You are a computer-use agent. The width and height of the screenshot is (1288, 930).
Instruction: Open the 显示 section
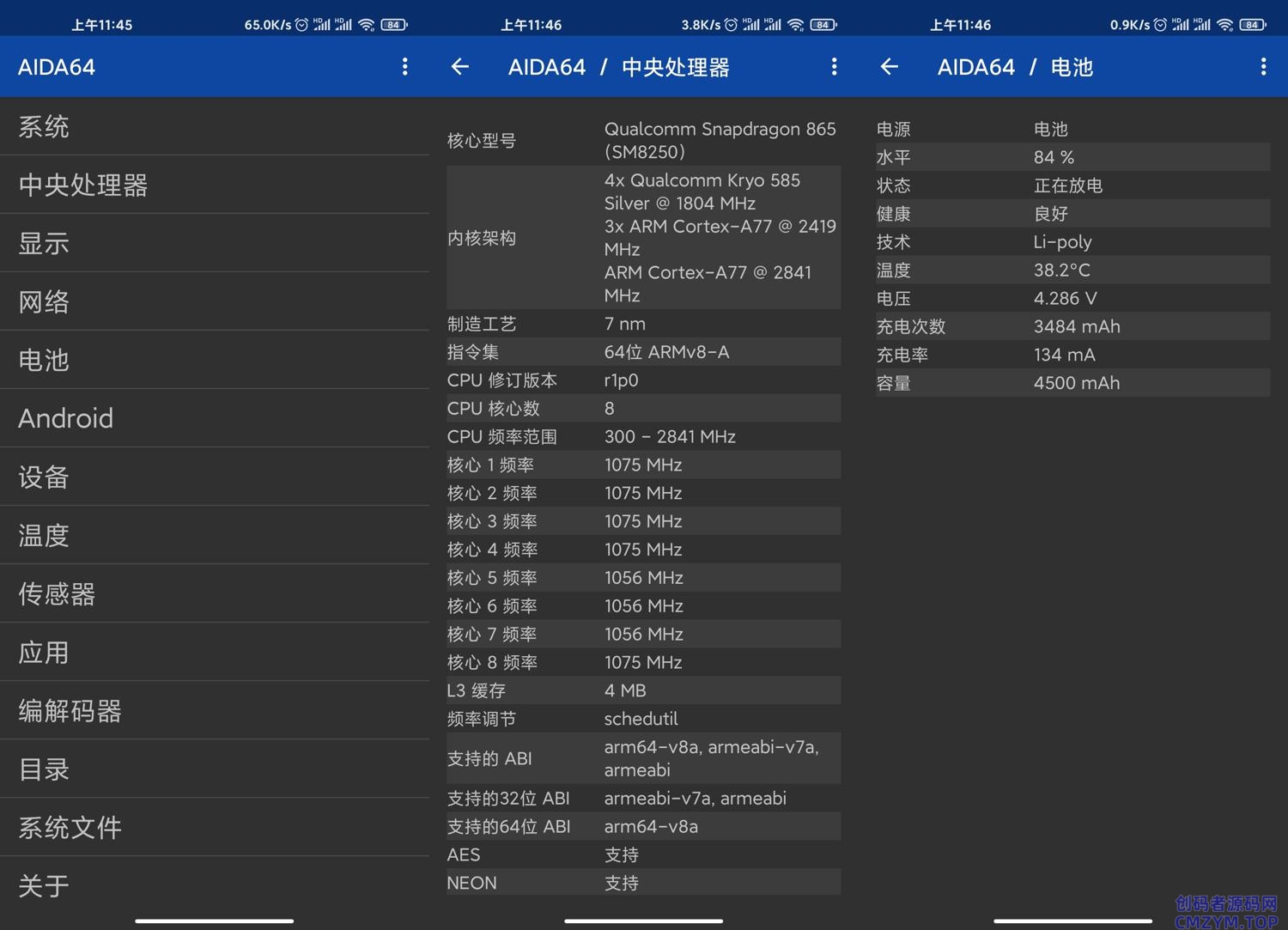215,244
